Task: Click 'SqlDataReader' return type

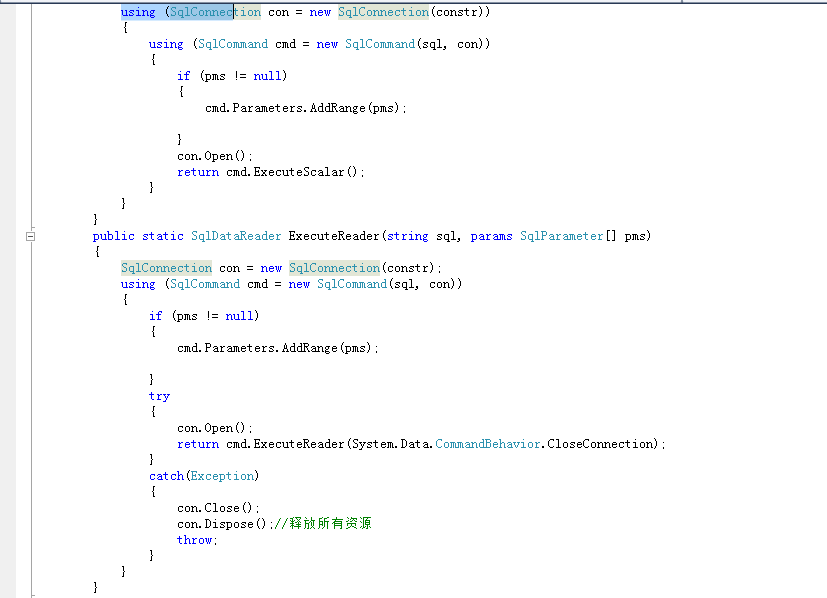Action: pyautogui.click(x=236, y=236)
